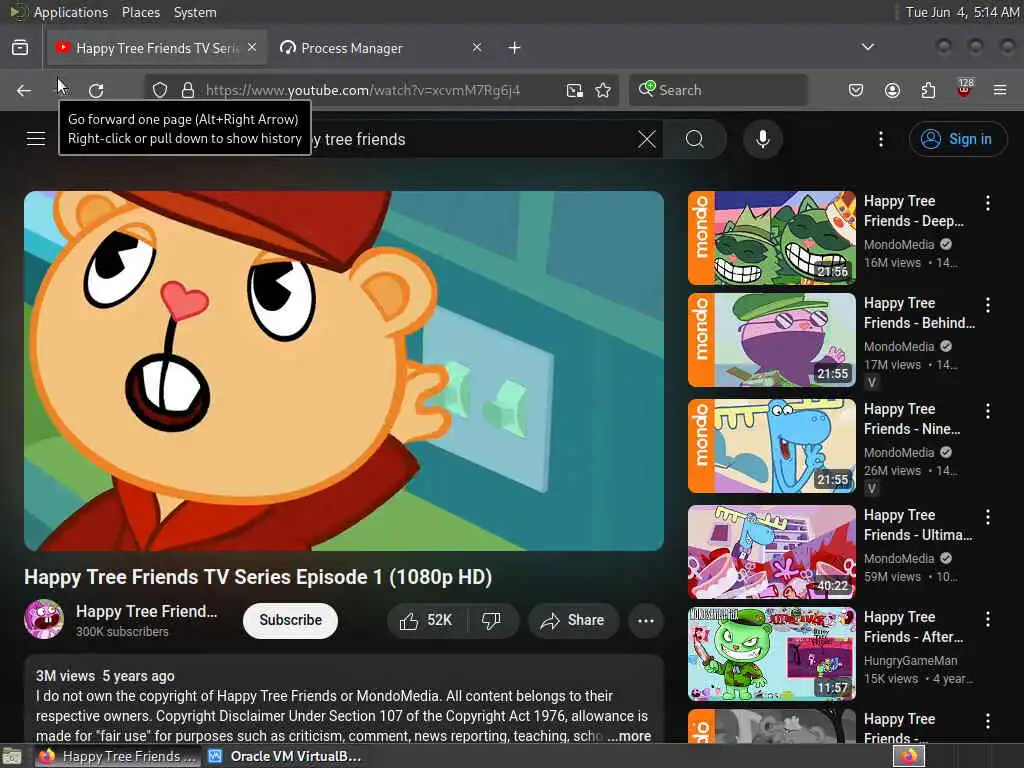Open menu for Happy Tree Friends - Nine... video
The height and width of the screenshot is (768, 1024).
[987, 411]
